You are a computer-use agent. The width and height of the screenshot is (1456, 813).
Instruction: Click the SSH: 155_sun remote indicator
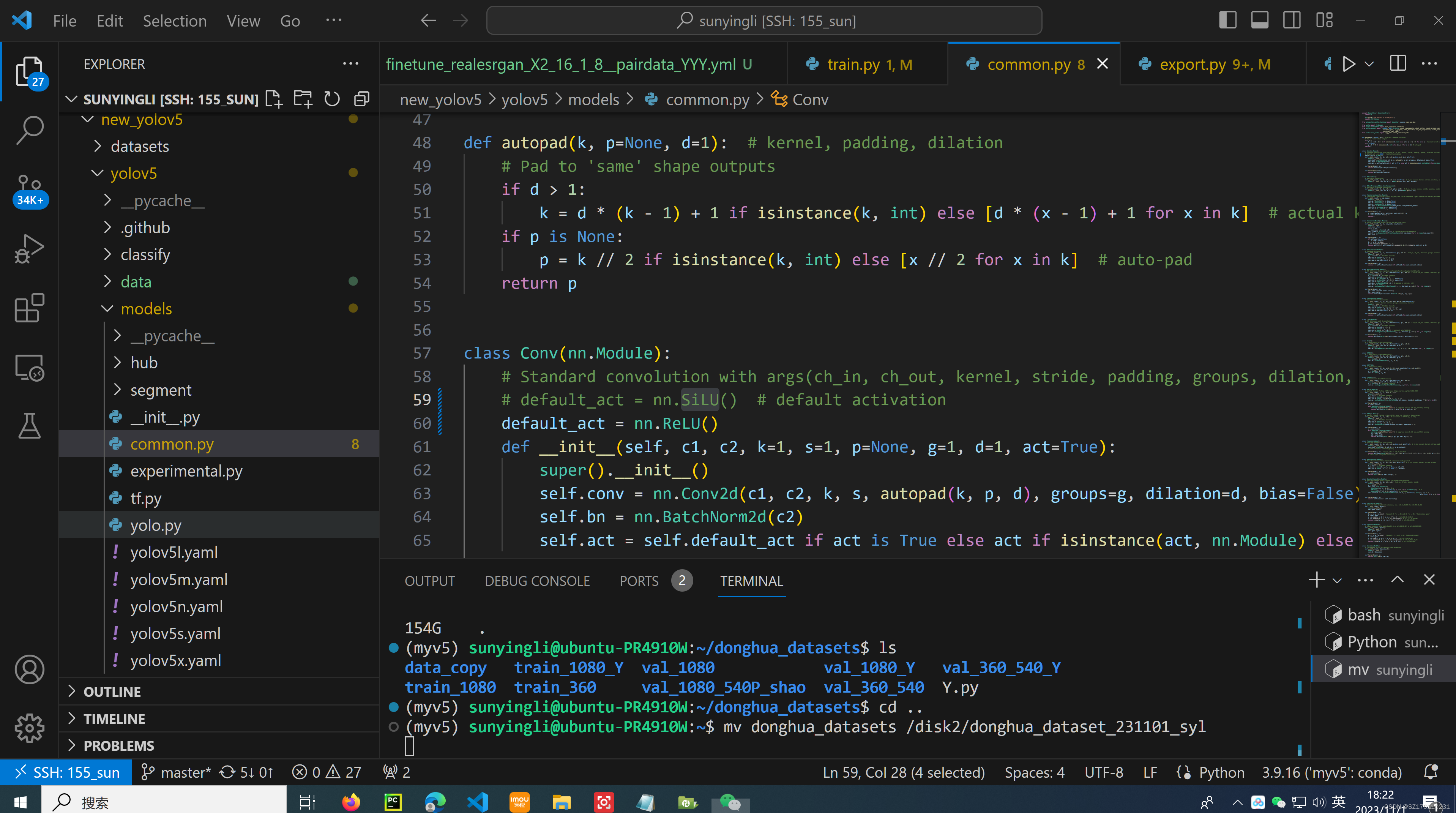[x=67, y=772]
